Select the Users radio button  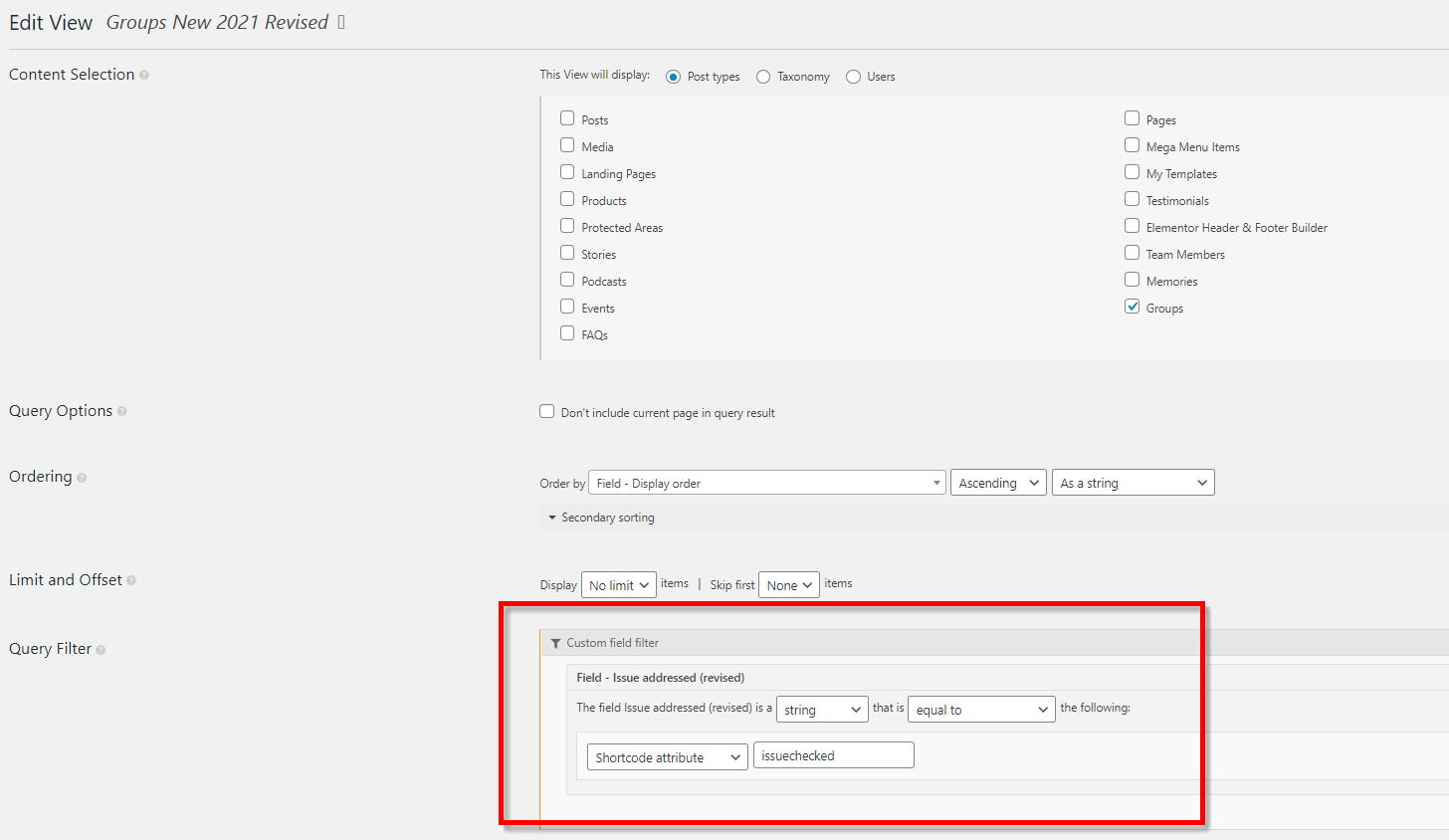[853, 77]
